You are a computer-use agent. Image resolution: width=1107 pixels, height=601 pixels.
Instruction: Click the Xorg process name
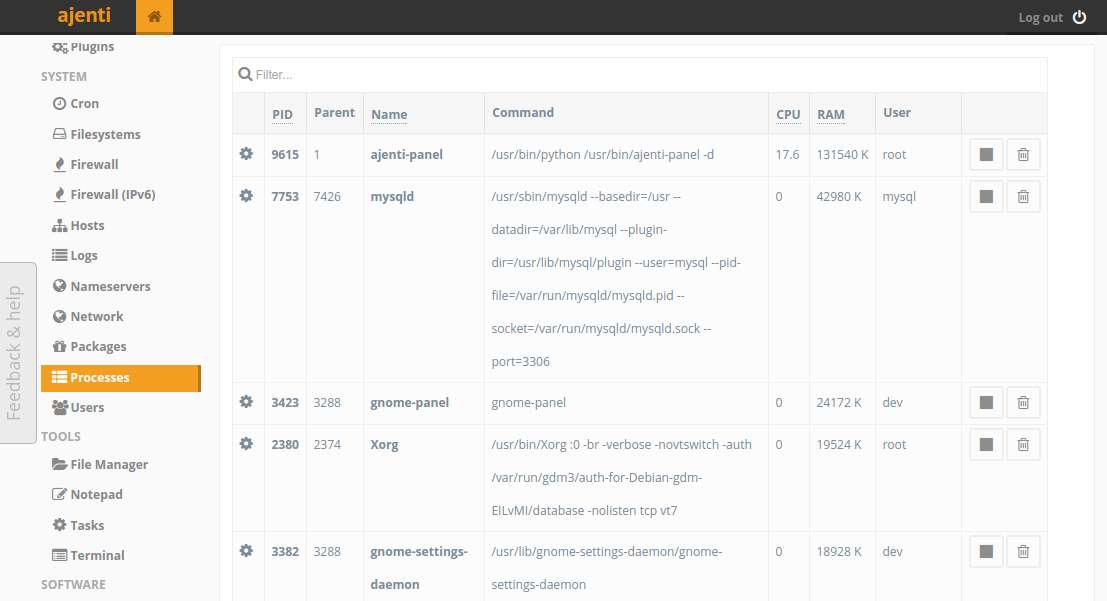coord(384,444)
